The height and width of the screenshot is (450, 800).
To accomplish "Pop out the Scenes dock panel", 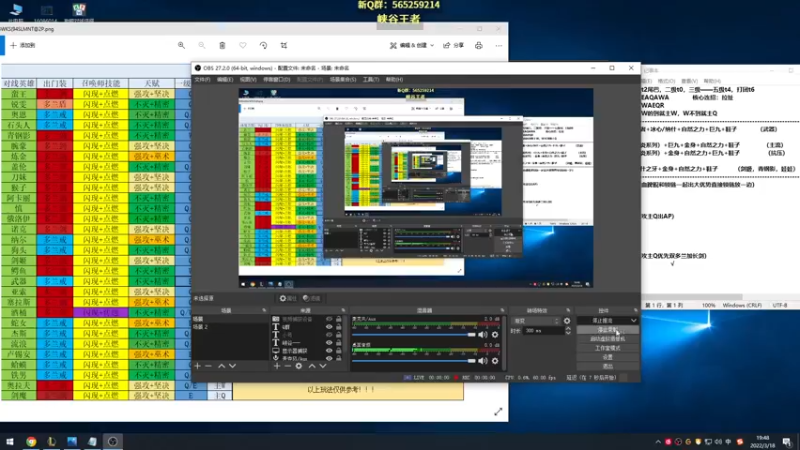I will 264,310.
